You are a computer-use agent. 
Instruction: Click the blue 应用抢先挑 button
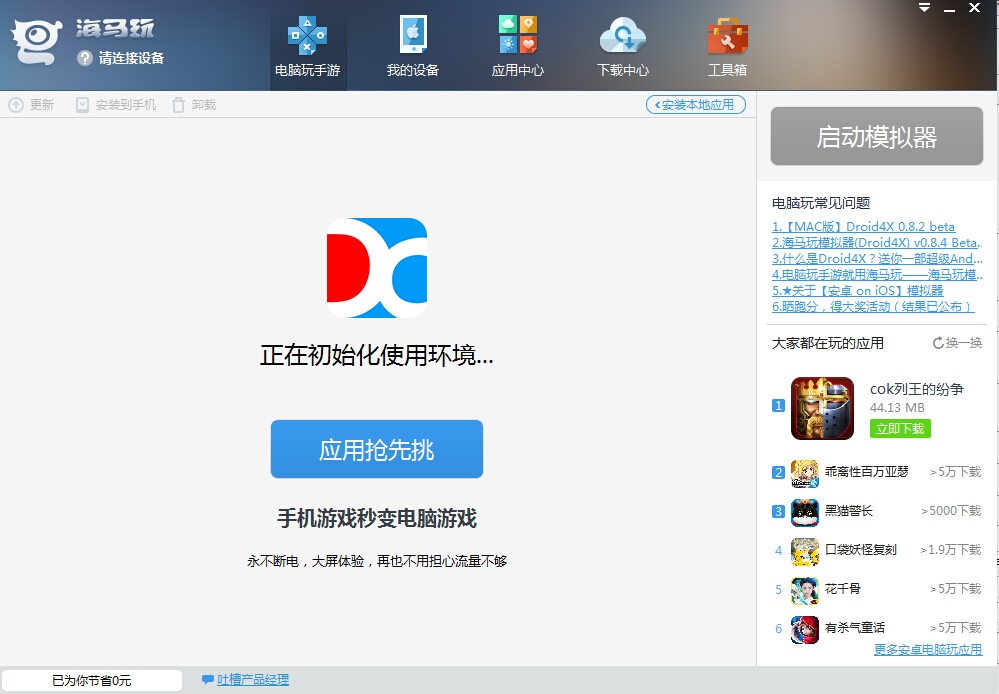(376, 449)
